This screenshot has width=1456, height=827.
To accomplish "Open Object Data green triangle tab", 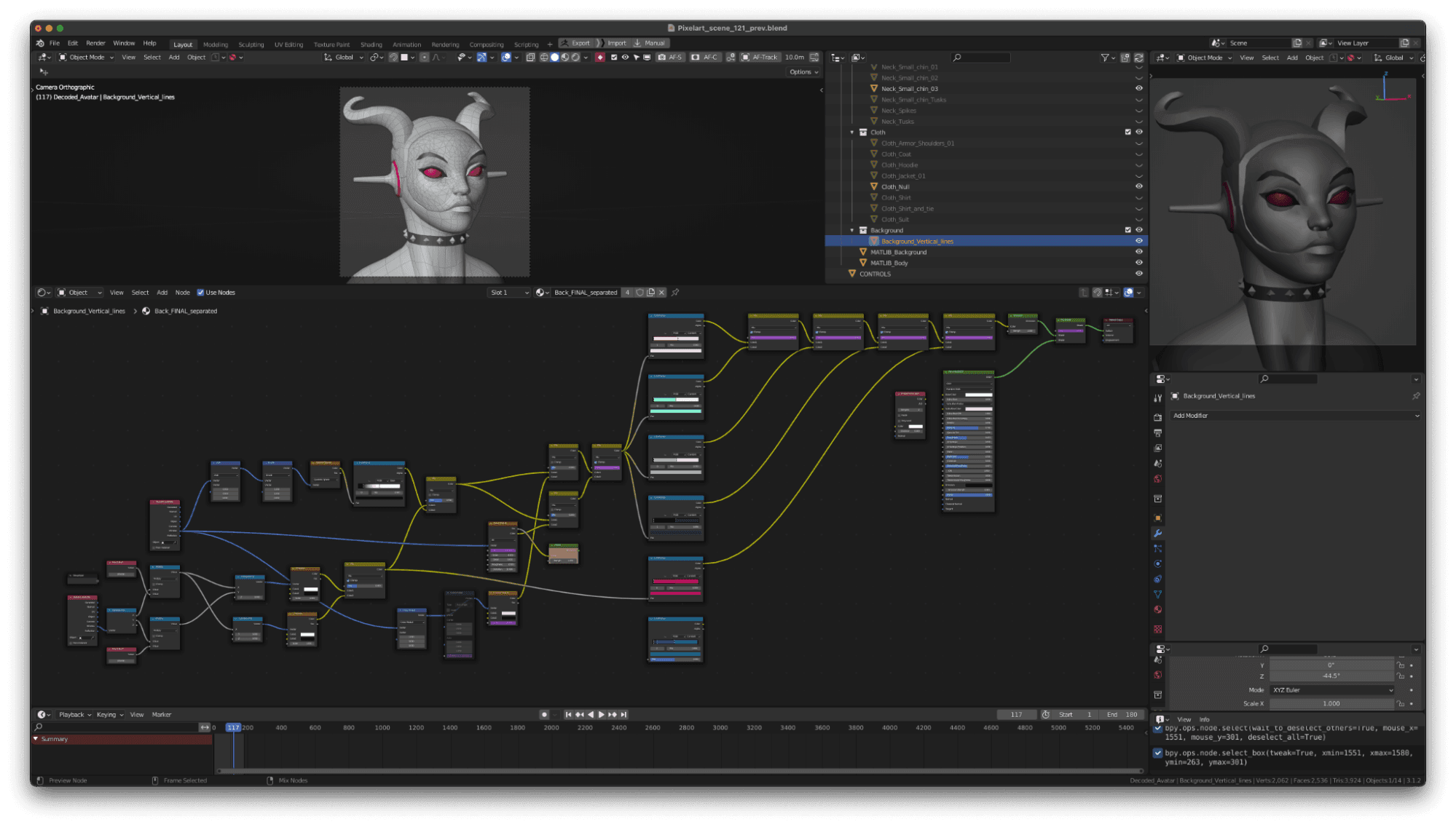I will click(1157, 595).
